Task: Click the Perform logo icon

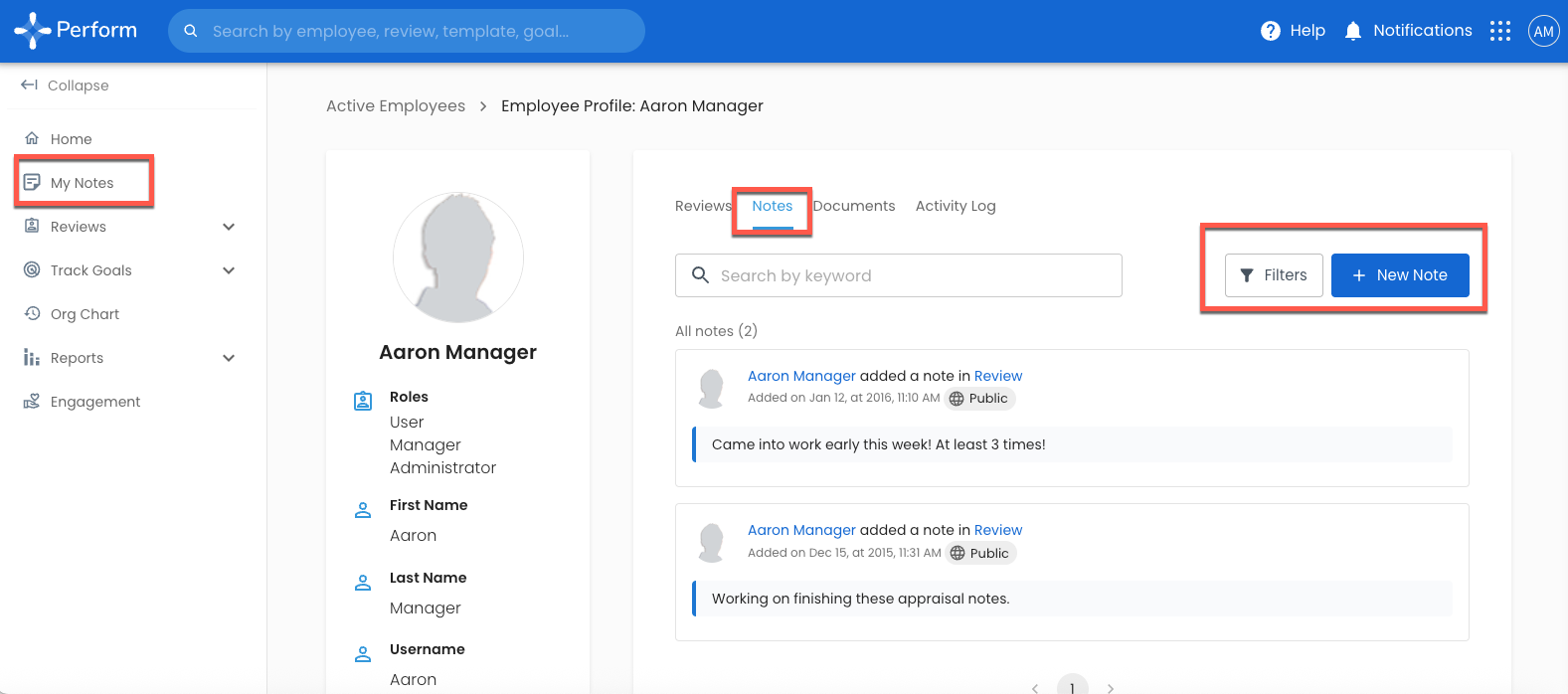Action: click(32, 31)
